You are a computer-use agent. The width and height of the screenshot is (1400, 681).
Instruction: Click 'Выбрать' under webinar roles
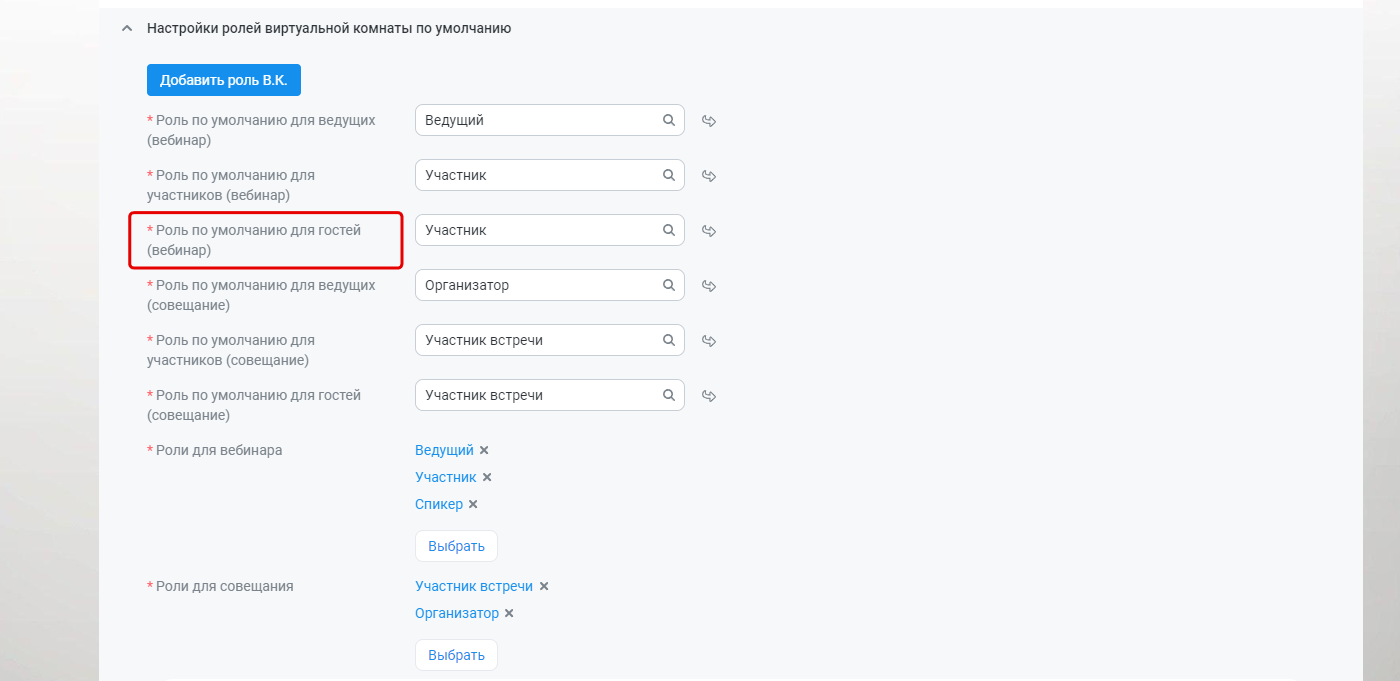(x=456, y=546)
